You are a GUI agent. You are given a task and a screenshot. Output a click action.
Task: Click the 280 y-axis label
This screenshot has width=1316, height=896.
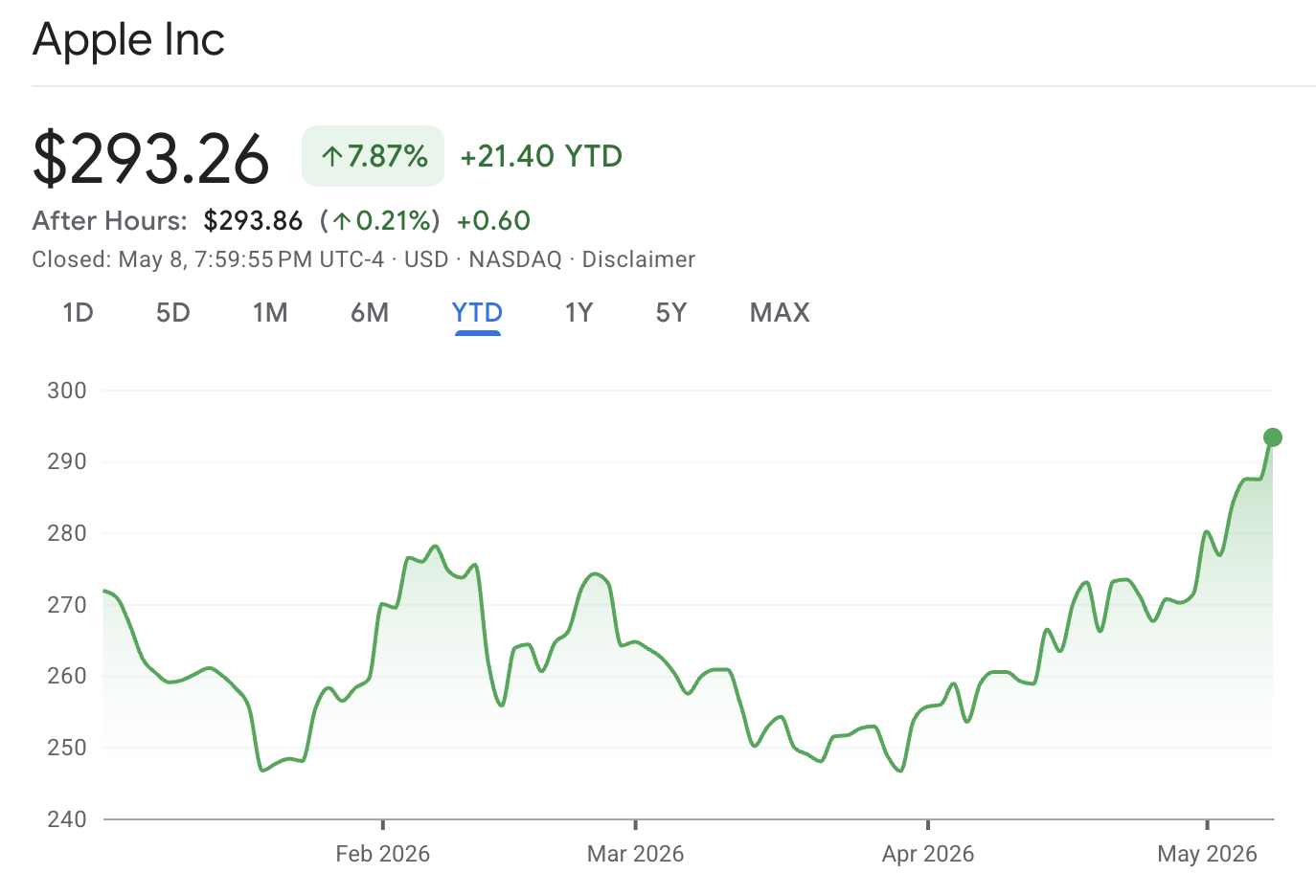[67, 533]
